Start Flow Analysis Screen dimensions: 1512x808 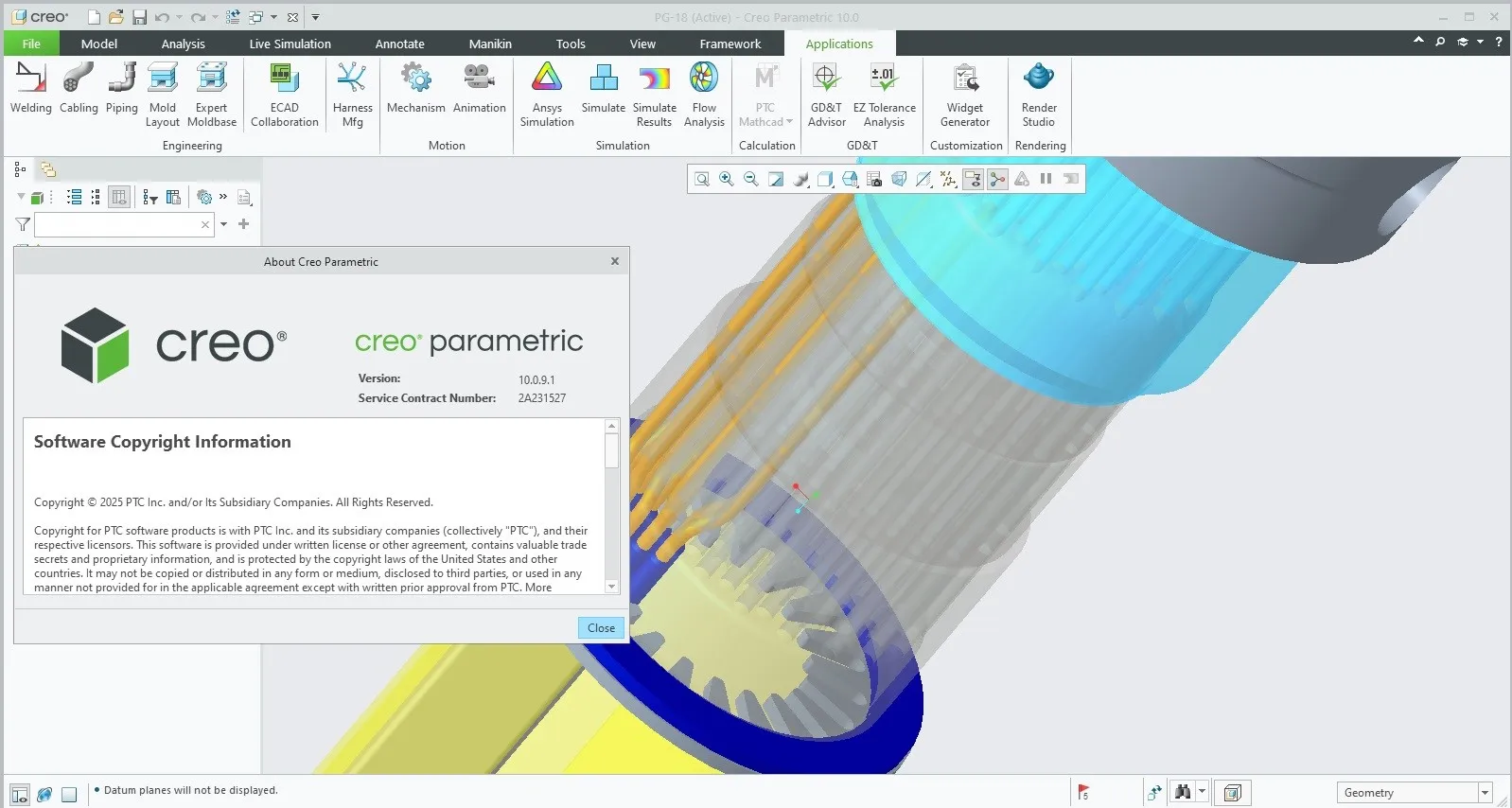(704, 95)
